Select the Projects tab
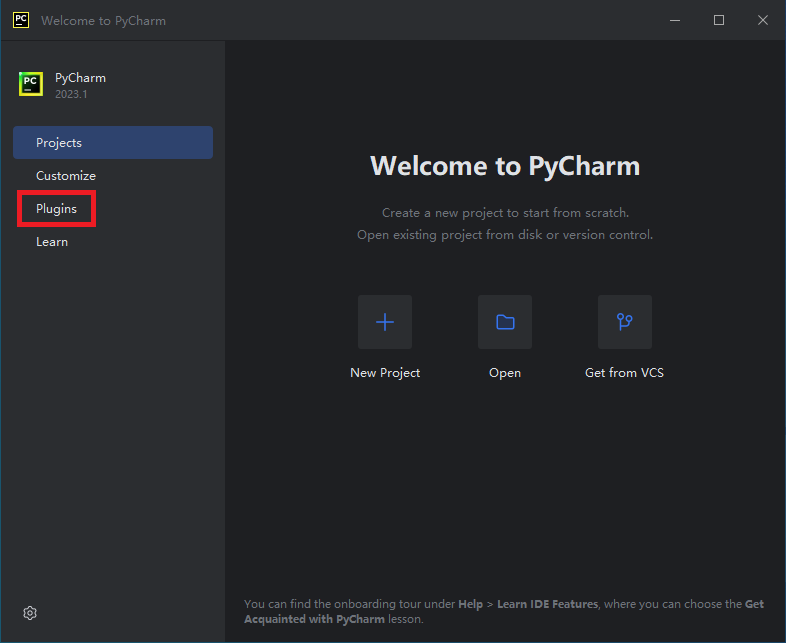Viewport: 786px width, 643px height. tap(113, 142)
